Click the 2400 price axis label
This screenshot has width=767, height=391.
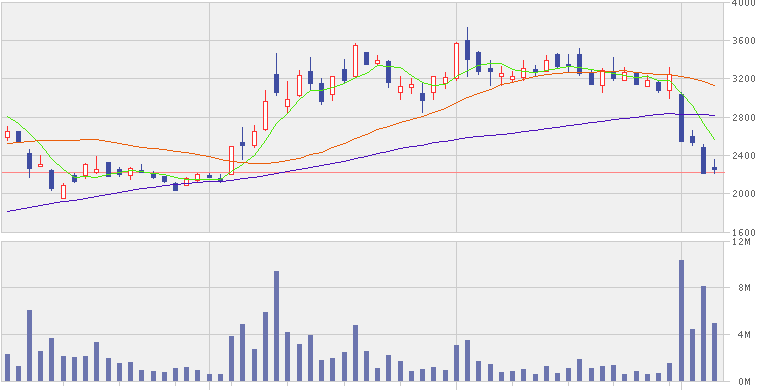pyautogui.click(x=744, y=156)
